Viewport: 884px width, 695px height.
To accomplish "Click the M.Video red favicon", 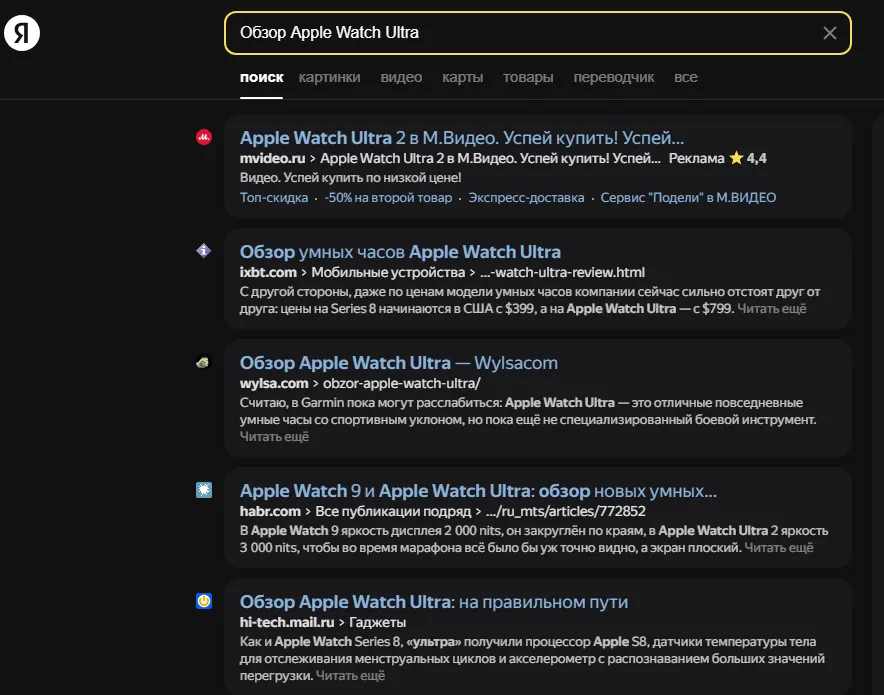I will pos(204,137).
